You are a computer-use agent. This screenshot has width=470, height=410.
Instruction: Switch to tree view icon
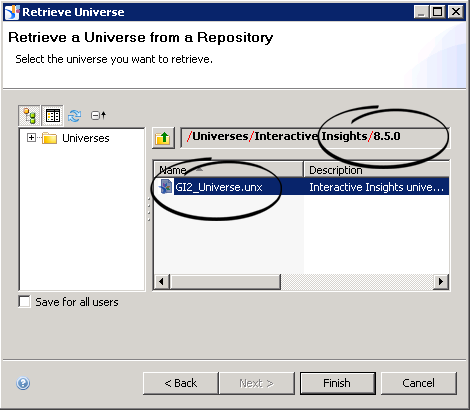(x=29, y=116)
